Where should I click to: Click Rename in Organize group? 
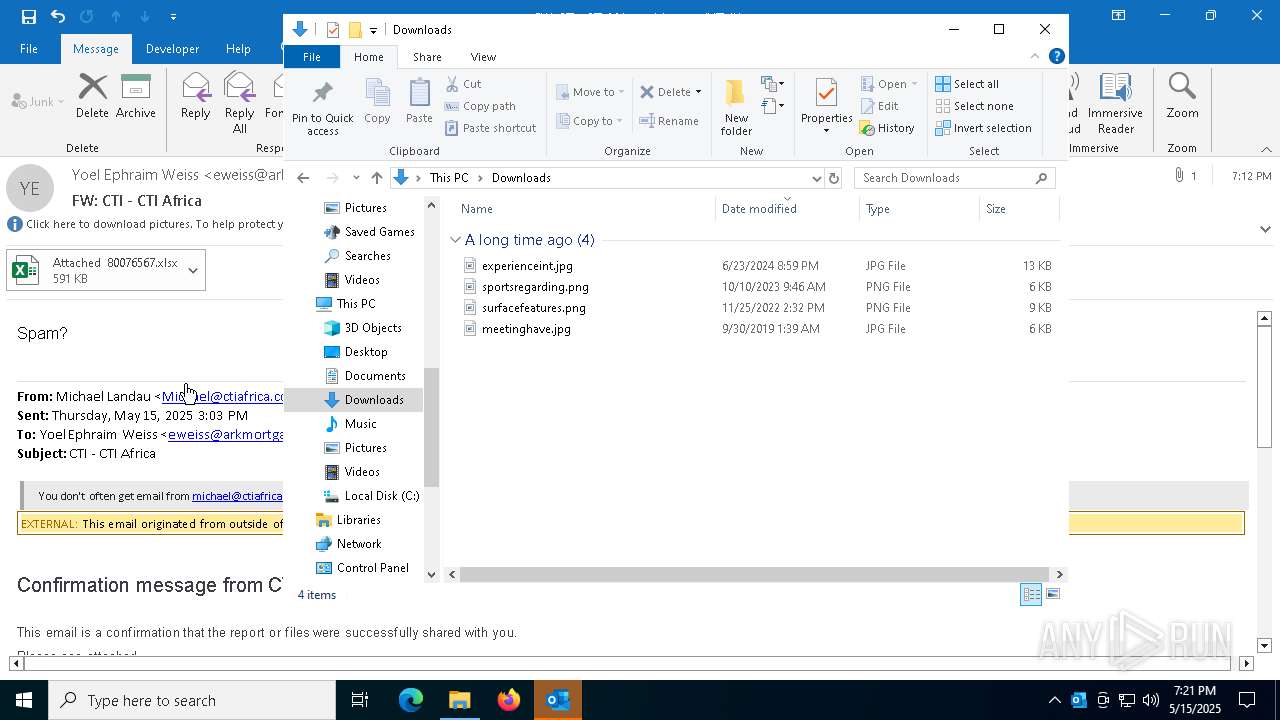669,121
